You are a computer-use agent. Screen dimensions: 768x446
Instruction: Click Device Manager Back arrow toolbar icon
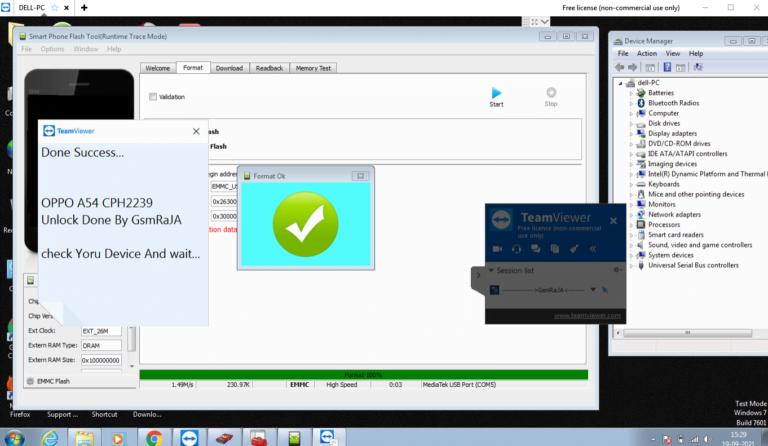[x=620, y=67]
